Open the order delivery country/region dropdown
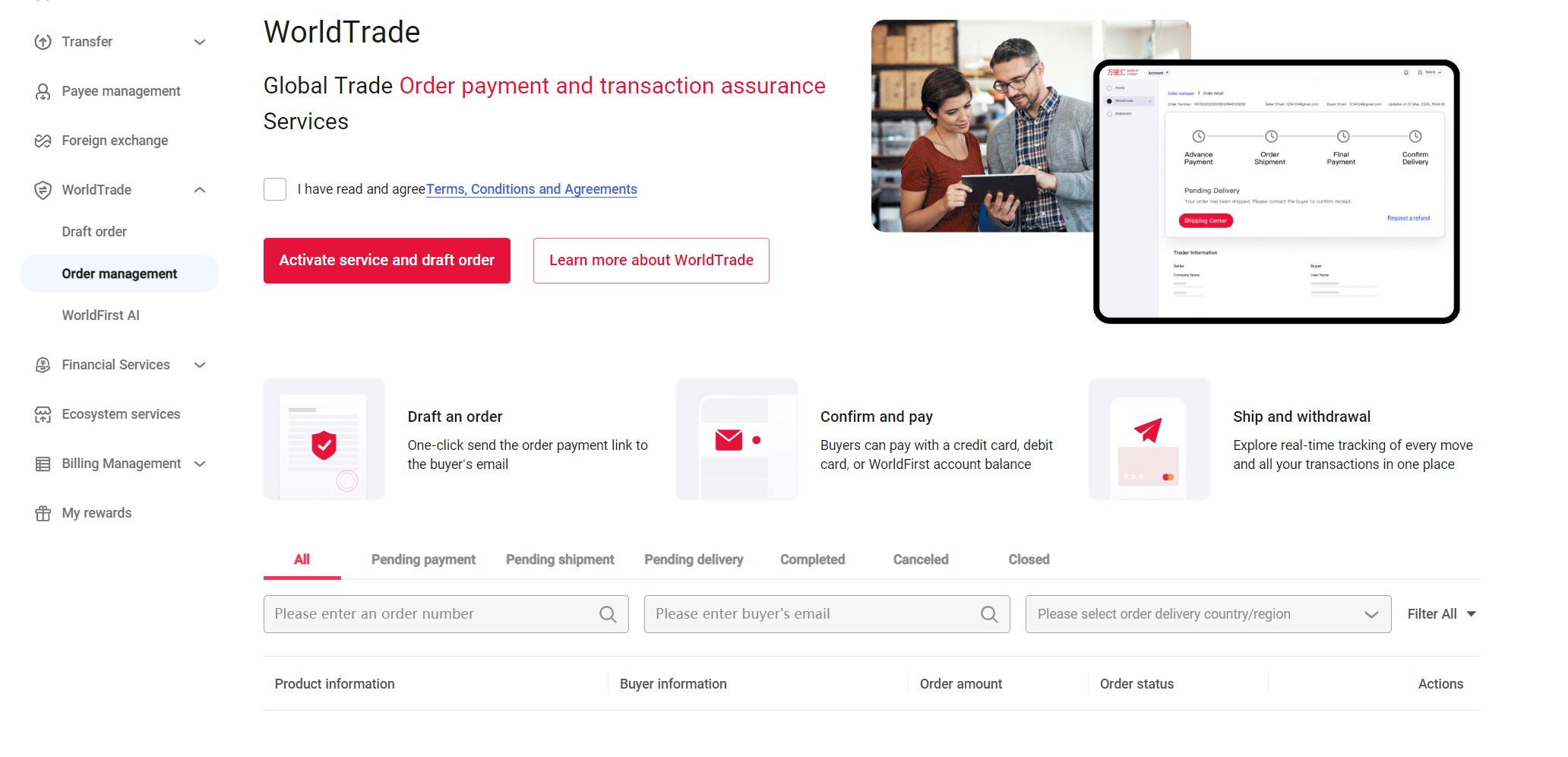The image size is (1568, 757). pos(1208,614)
